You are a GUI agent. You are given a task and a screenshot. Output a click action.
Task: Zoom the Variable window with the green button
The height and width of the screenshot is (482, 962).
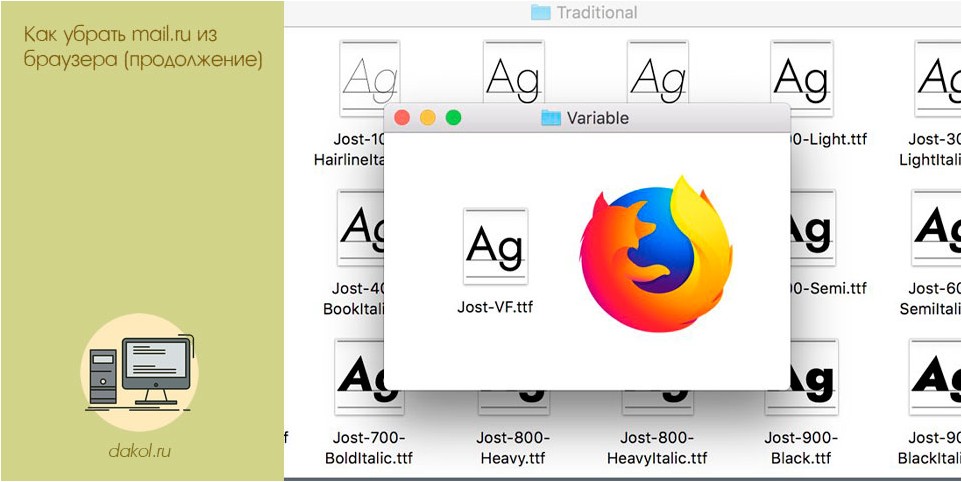tap(453, 117)
